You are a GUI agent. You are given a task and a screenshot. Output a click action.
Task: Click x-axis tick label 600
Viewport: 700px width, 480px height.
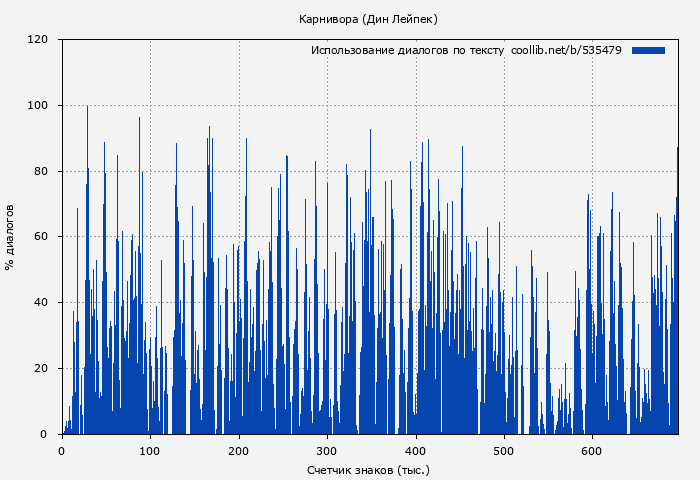[592, 450]
